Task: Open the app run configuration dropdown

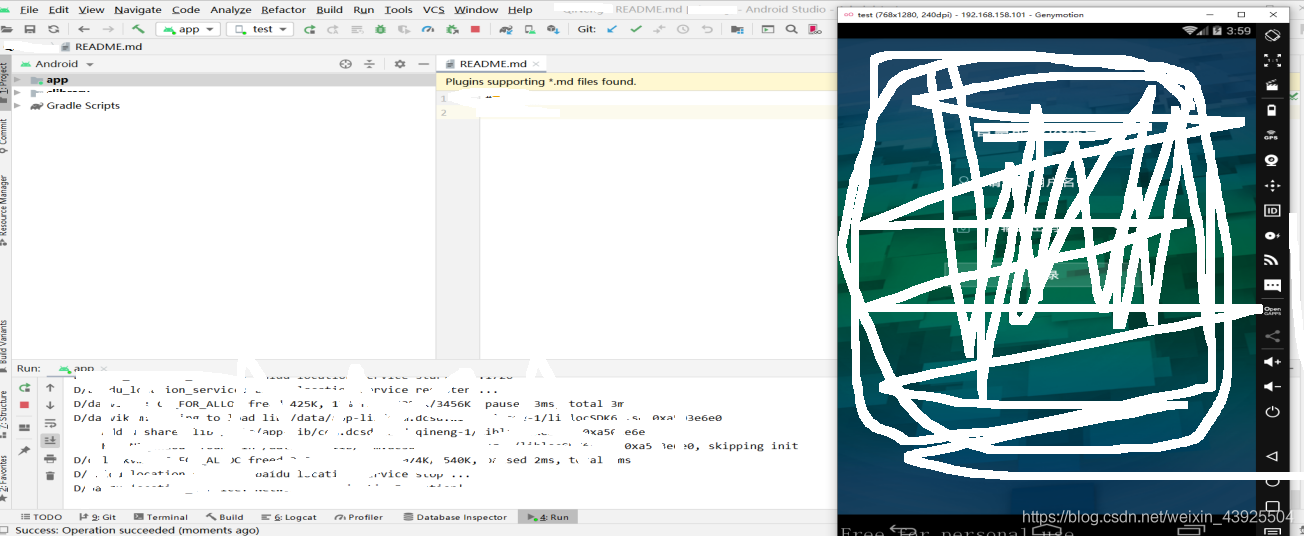Action: (x=188, y=29)
